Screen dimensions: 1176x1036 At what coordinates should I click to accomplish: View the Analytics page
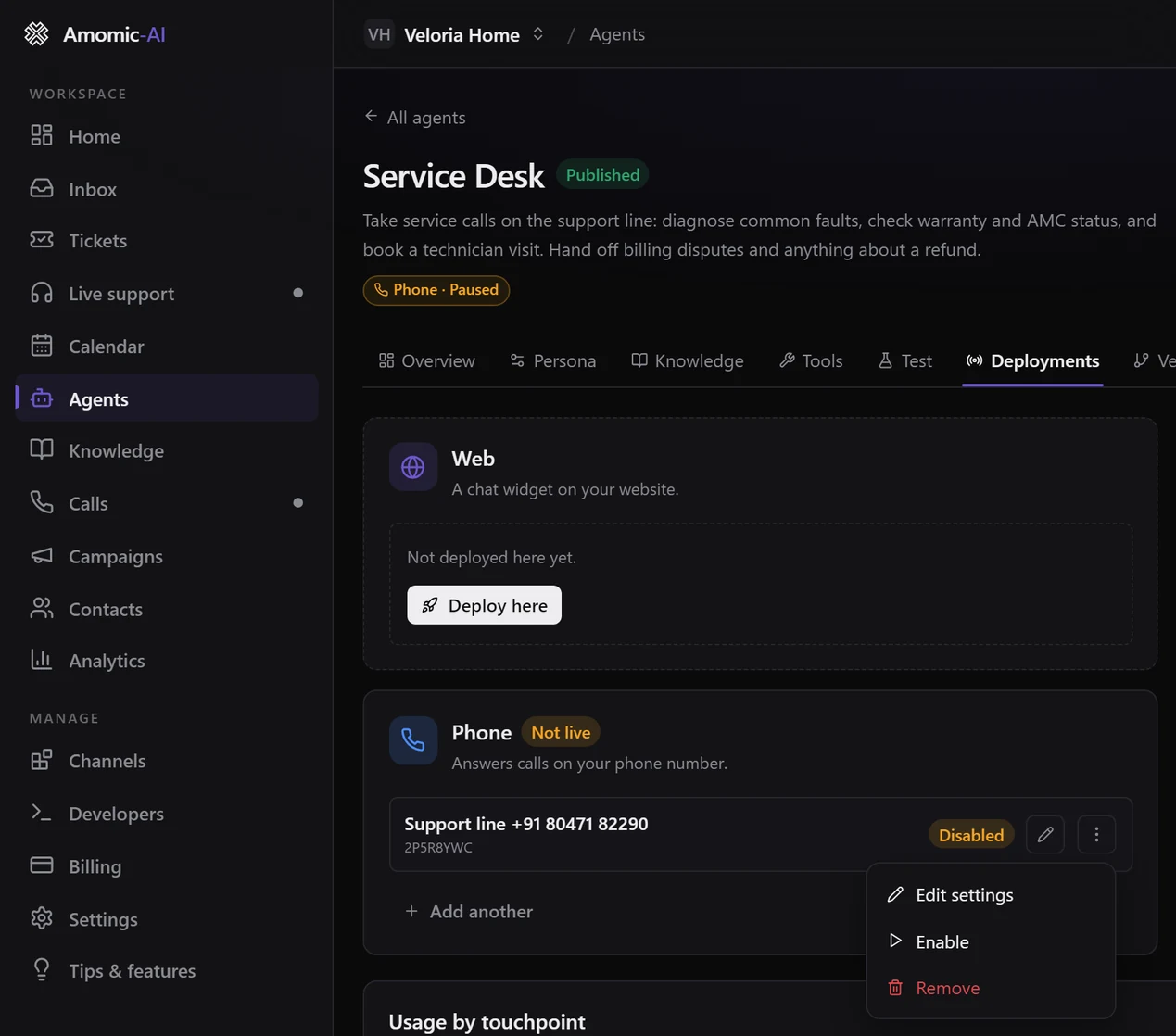pyautogui.click(x=167, y=661)
